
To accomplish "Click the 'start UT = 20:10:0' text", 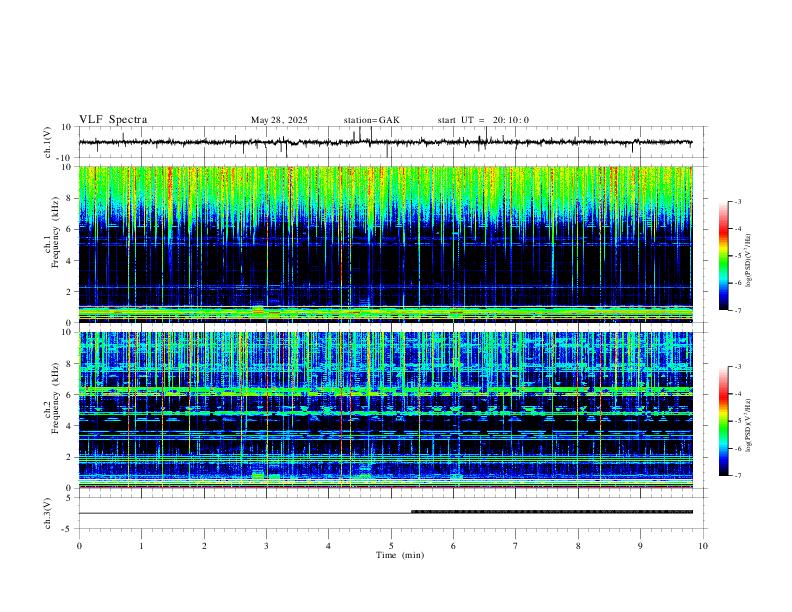I will click(x=483, y=120).
